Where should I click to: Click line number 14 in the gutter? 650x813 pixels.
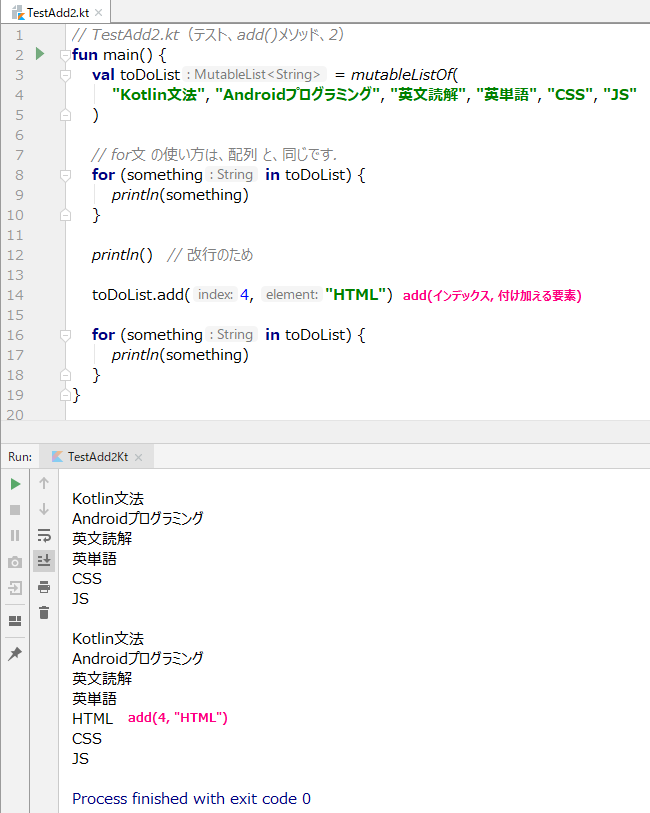(x=16, y=295)
